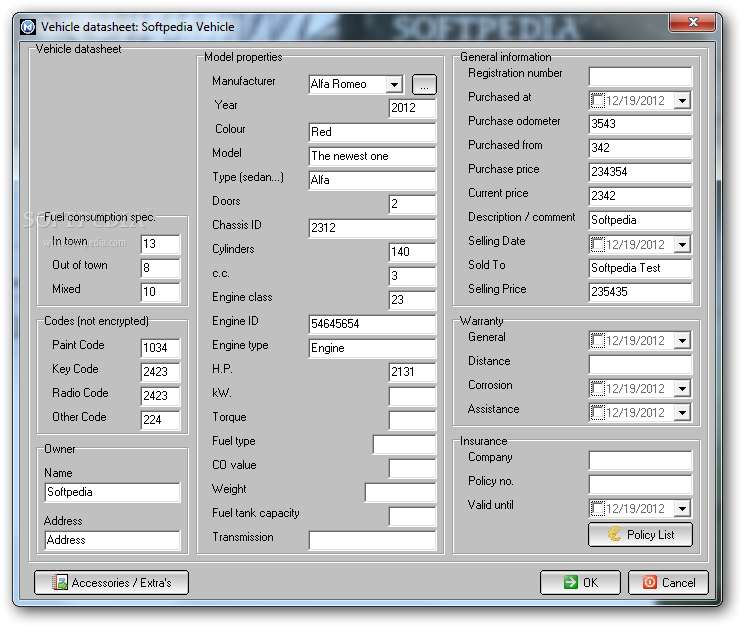Click the Current price field

tap(640, 196)
